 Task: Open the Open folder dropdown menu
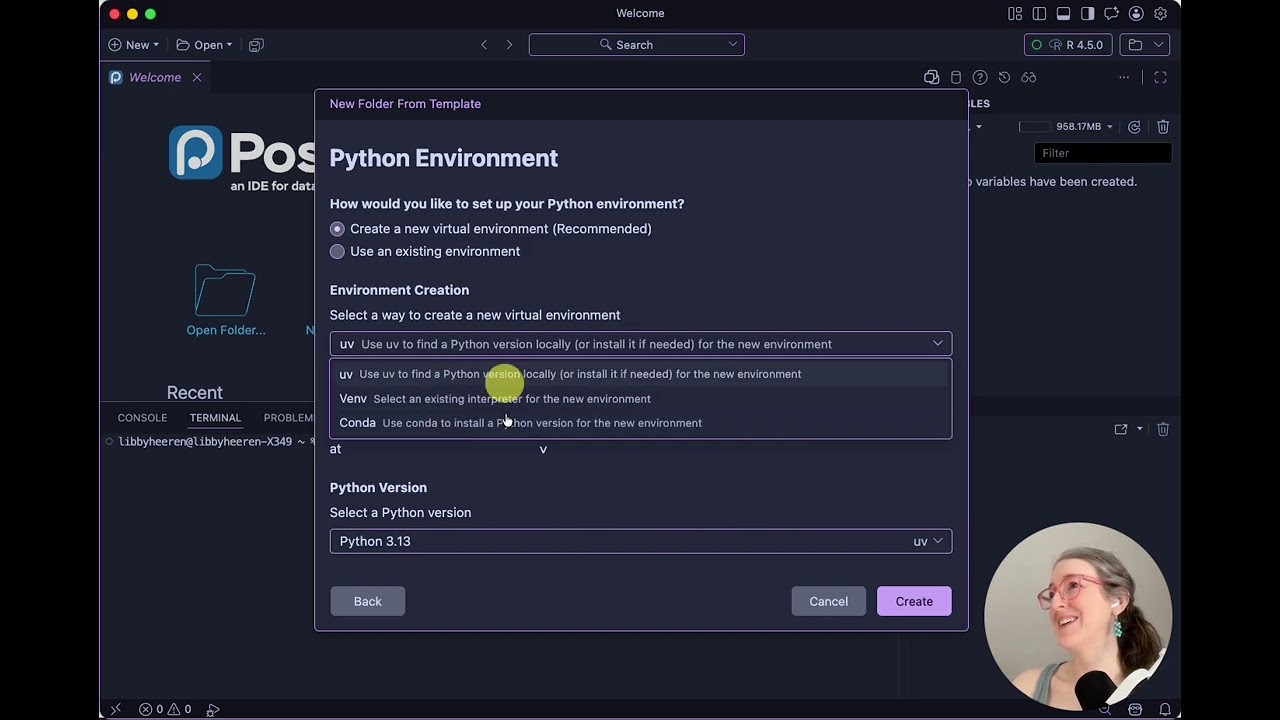(205, 45)
